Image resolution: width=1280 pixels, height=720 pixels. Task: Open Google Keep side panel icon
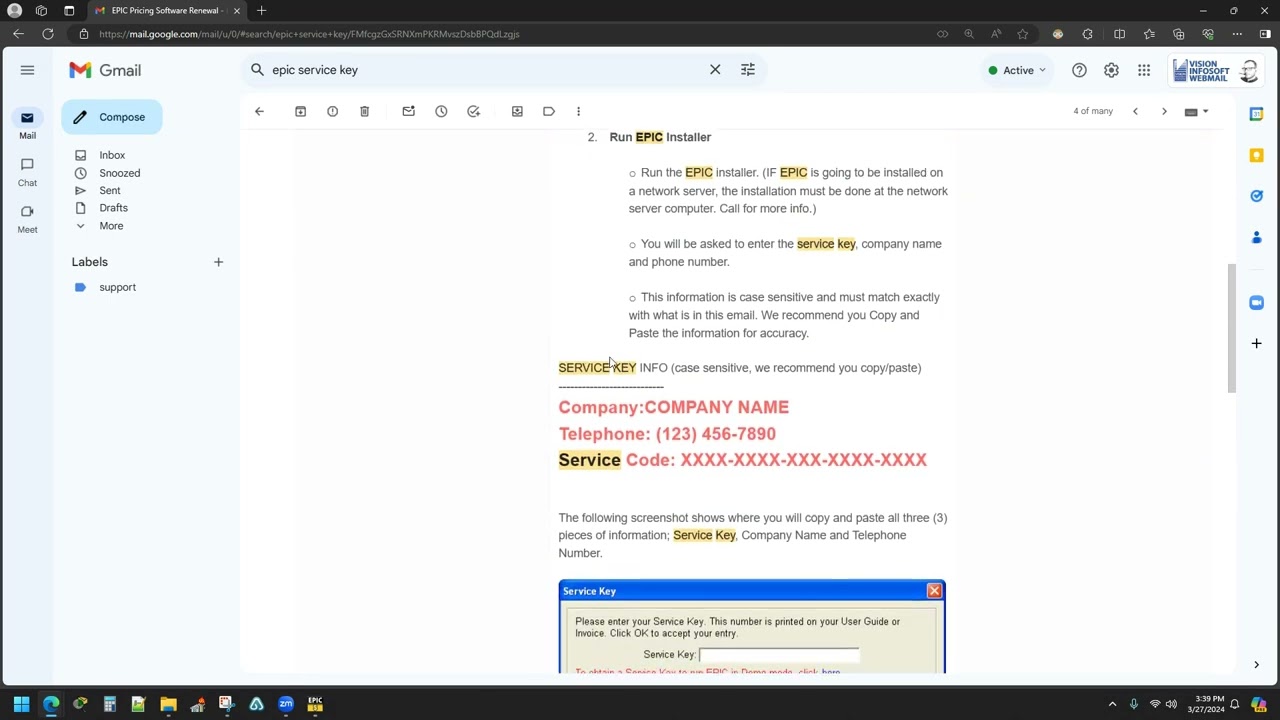1256,155
